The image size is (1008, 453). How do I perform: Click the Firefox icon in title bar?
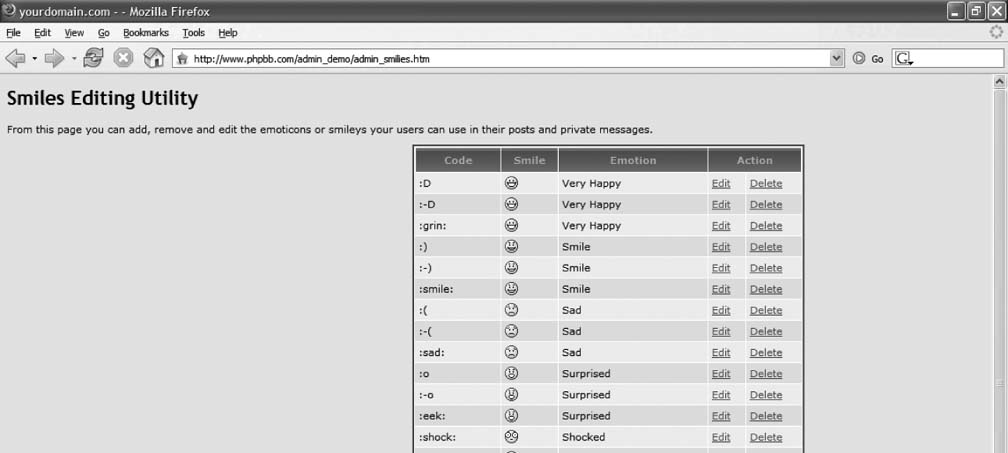coord(9,9)
